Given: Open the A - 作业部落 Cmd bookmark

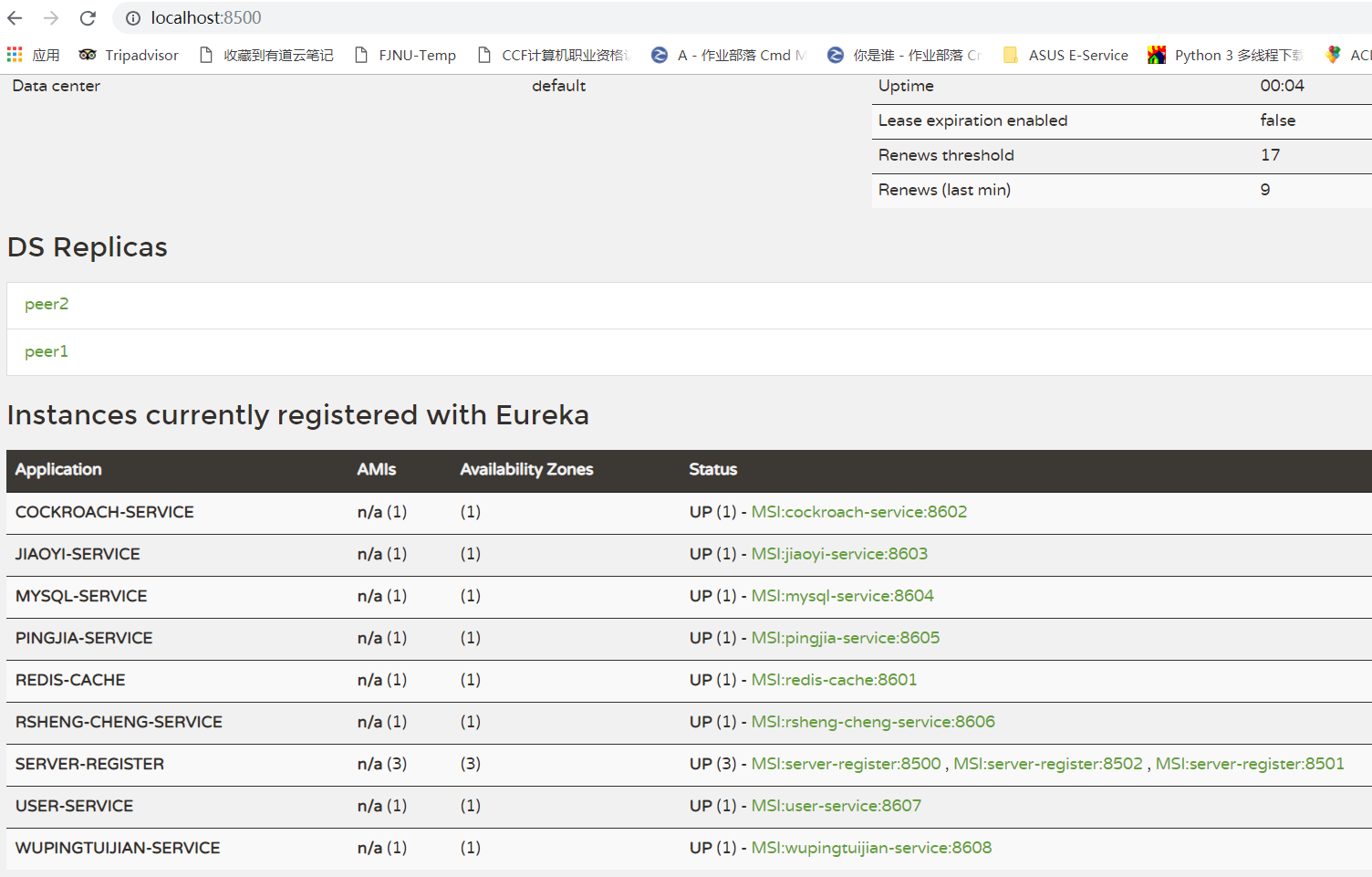Looking at the screenshot, I should pos(729,56).
